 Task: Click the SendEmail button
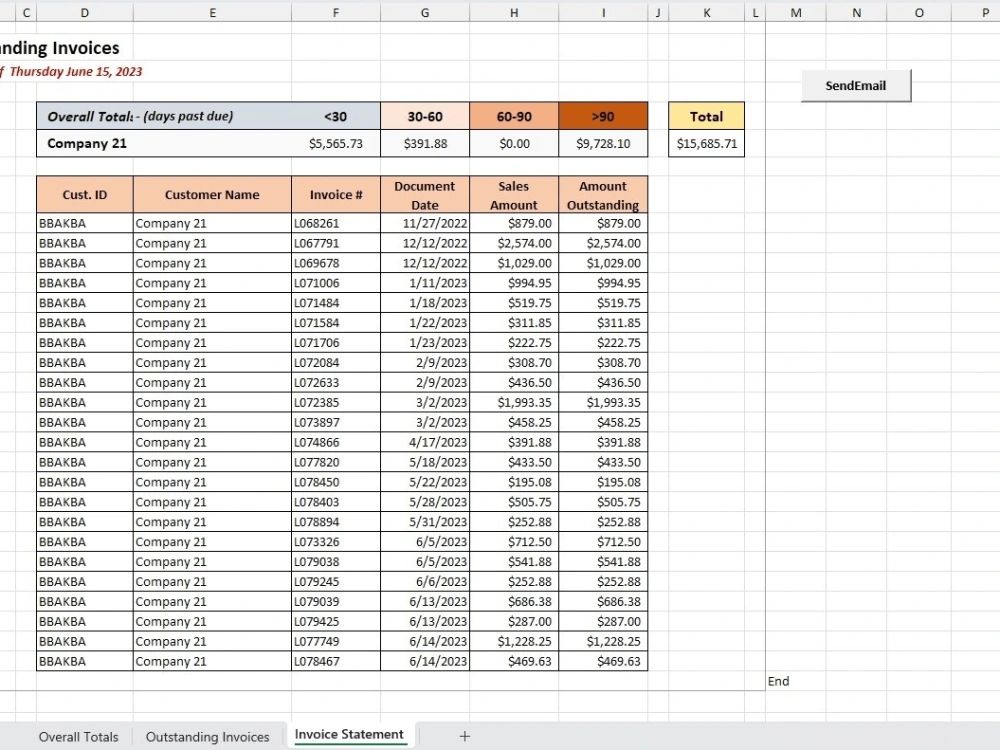[x=856, y=85]
